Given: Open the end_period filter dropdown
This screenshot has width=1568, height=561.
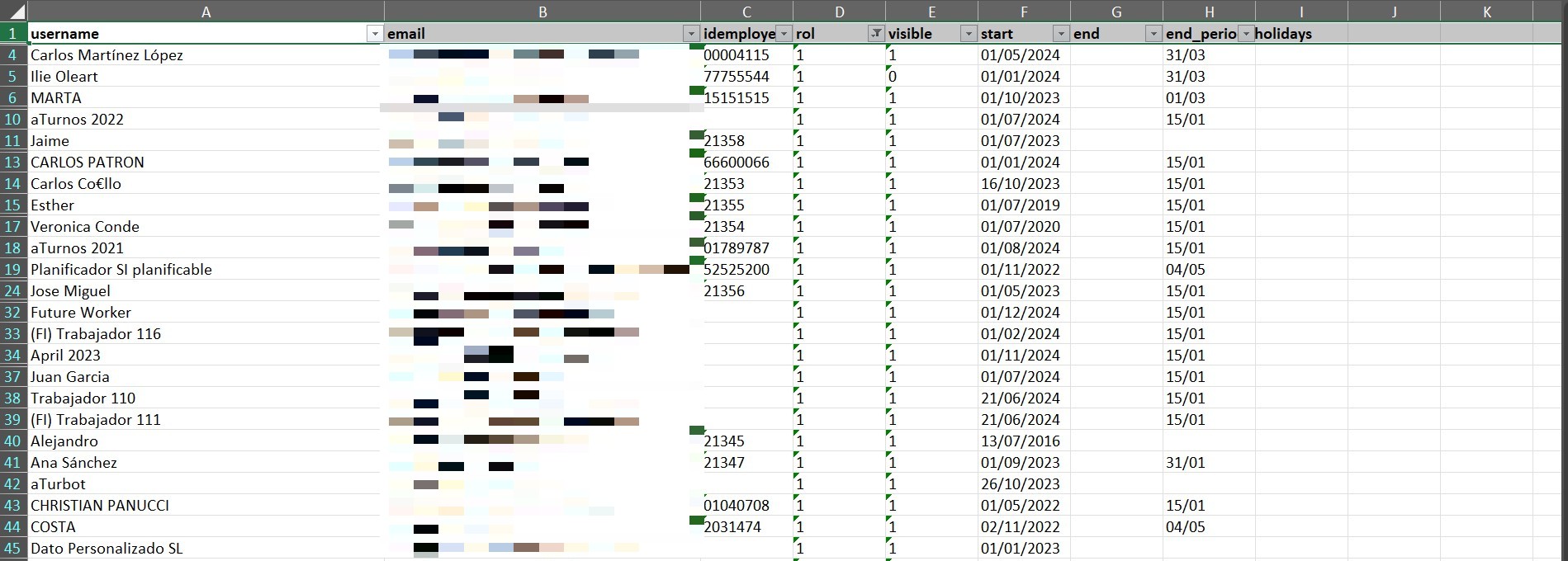Looking at the screenshot, I should click(1246, 34).
